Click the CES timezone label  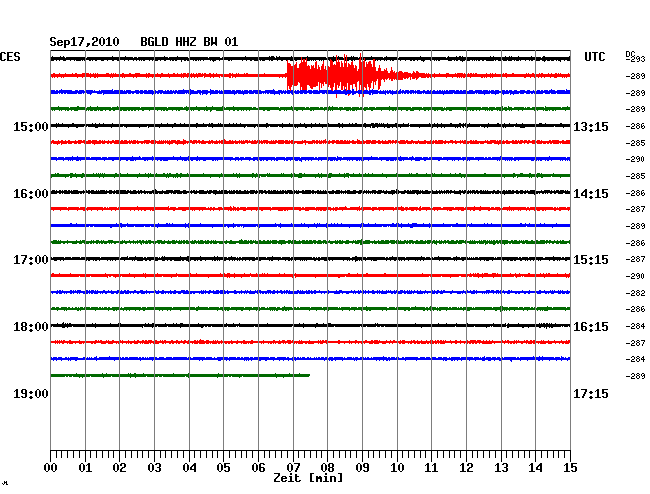pyautogui.click(x=10, y=58)
